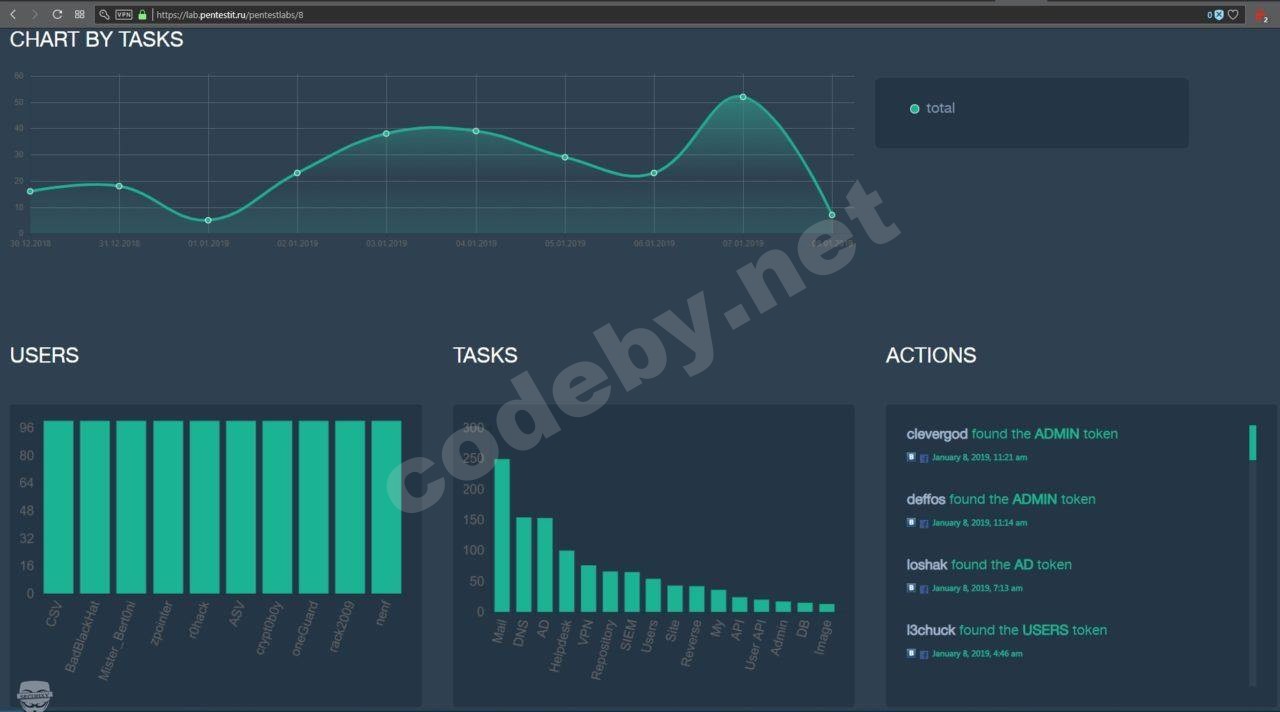This screenshot has width=1280, height=712.
Task: Open clevergod's user profile link
Action: (x=937, y=434)
